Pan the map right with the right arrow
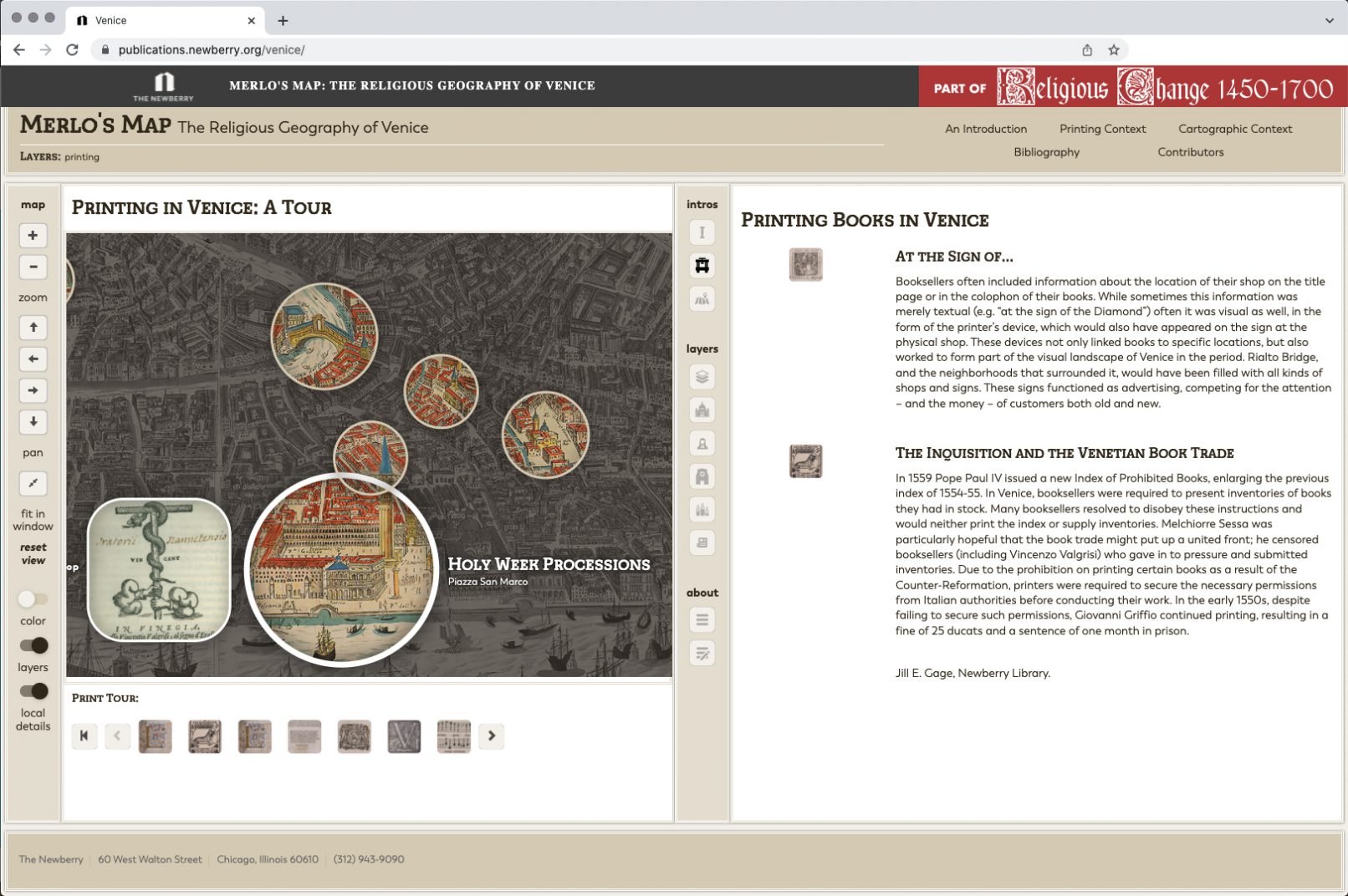The image size is (1348, 896). (x=33, y=390)
